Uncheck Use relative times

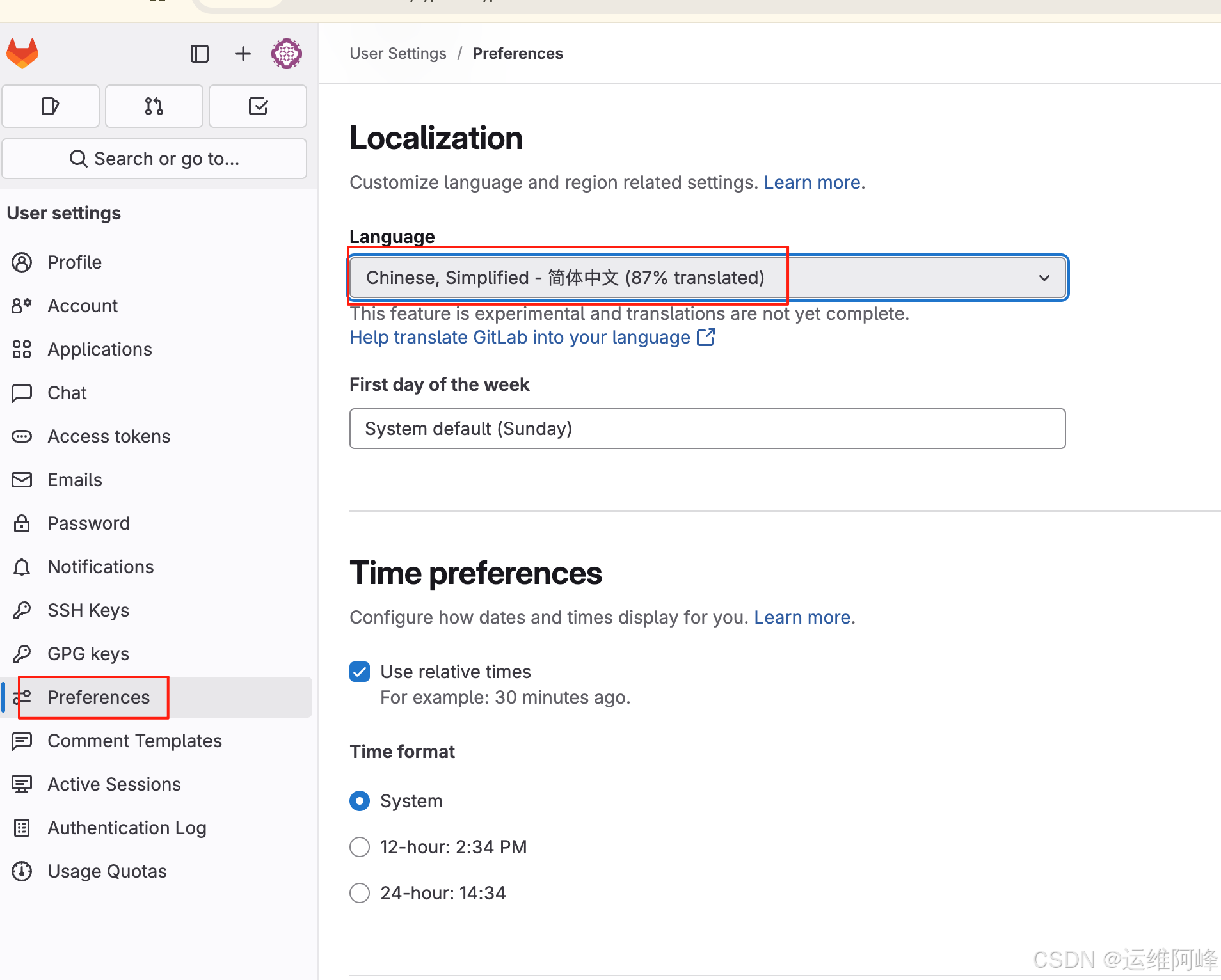pyautogui.click(x=360, y=671)
